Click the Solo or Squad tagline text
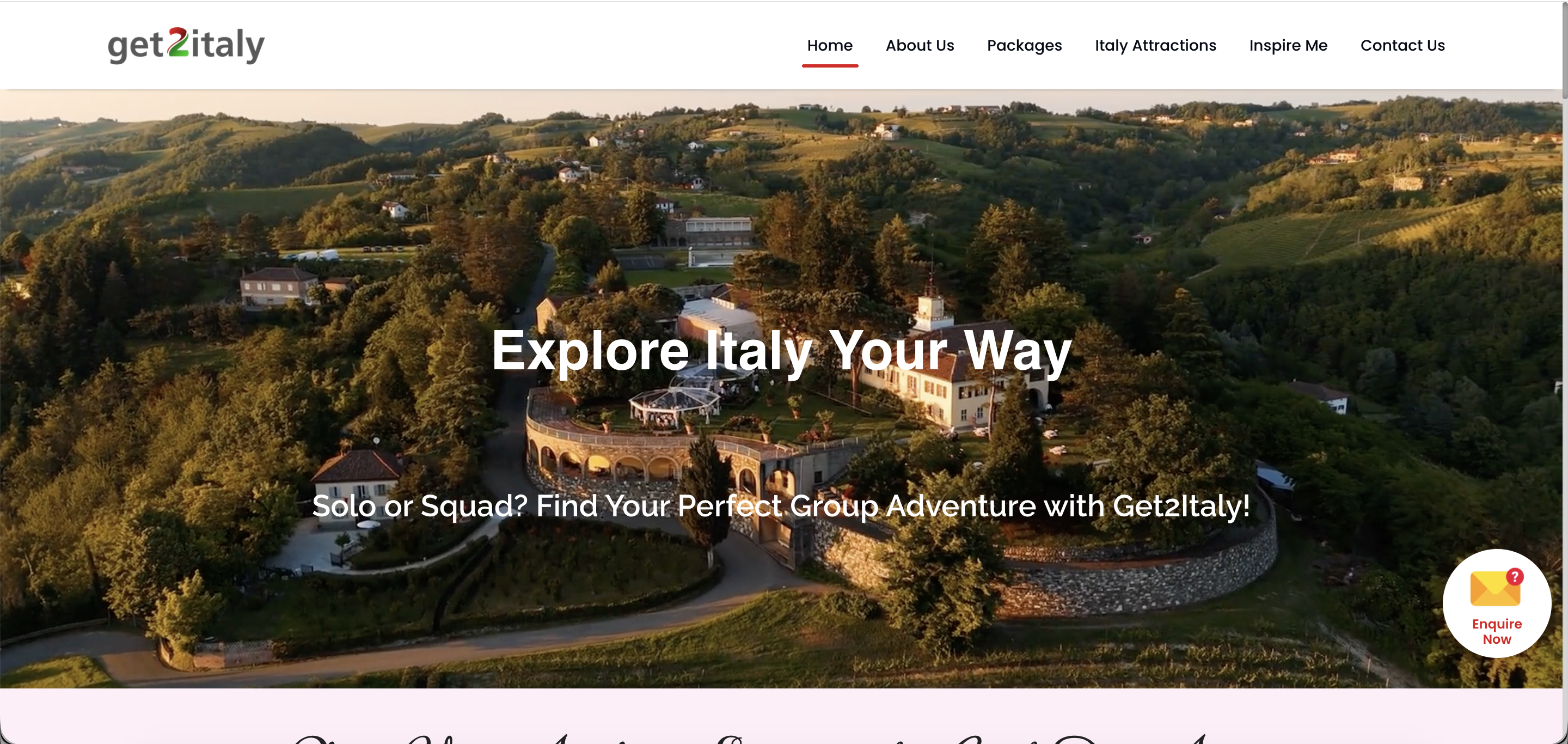The height and width of the screenshot is (744, 1568). [x=781, y=505]
